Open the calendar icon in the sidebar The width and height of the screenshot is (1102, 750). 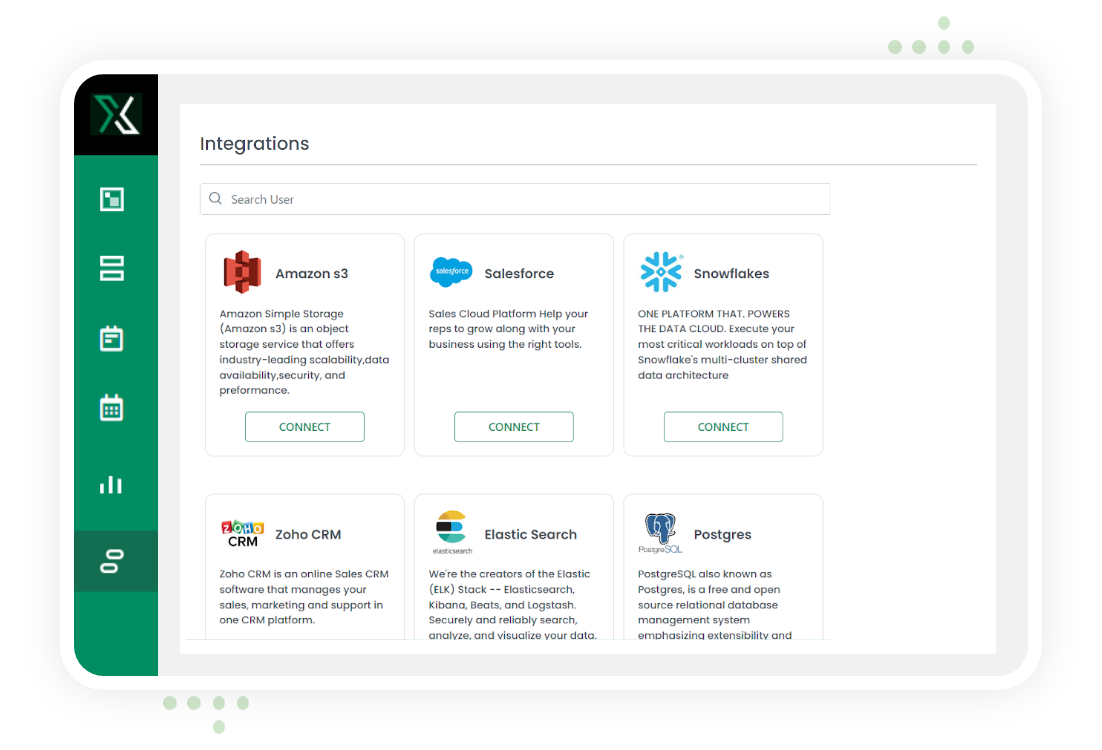pos(110,407)
